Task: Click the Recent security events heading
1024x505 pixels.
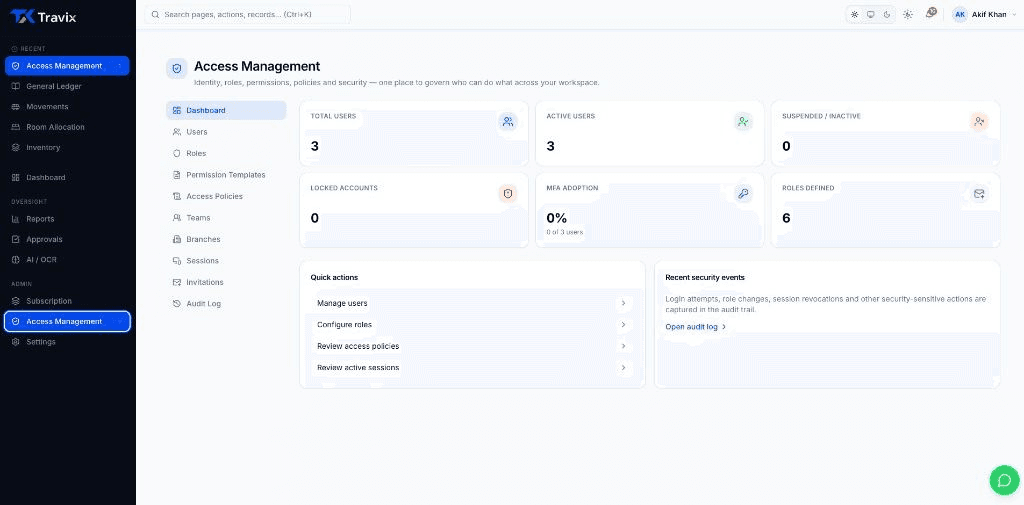Action: (x=705, y=278)
